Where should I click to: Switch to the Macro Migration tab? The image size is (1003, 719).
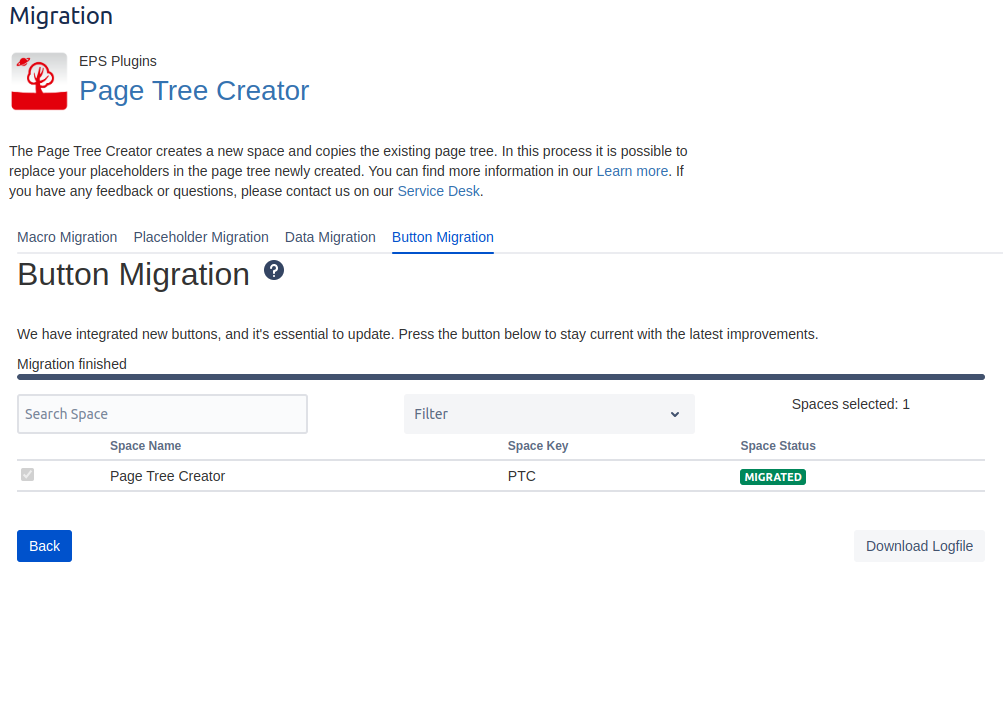point(67,237)
